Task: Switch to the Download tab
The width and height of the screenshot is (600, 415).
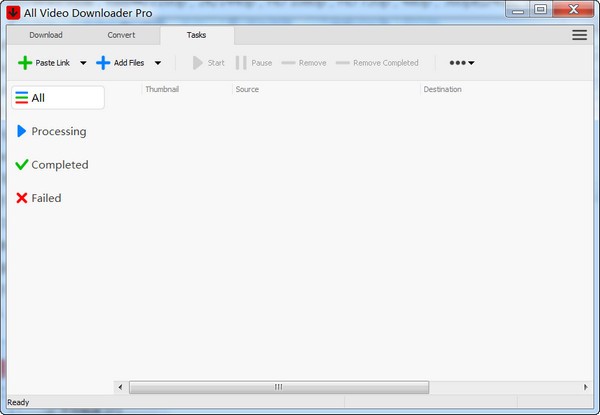Action: pos(45,35)
